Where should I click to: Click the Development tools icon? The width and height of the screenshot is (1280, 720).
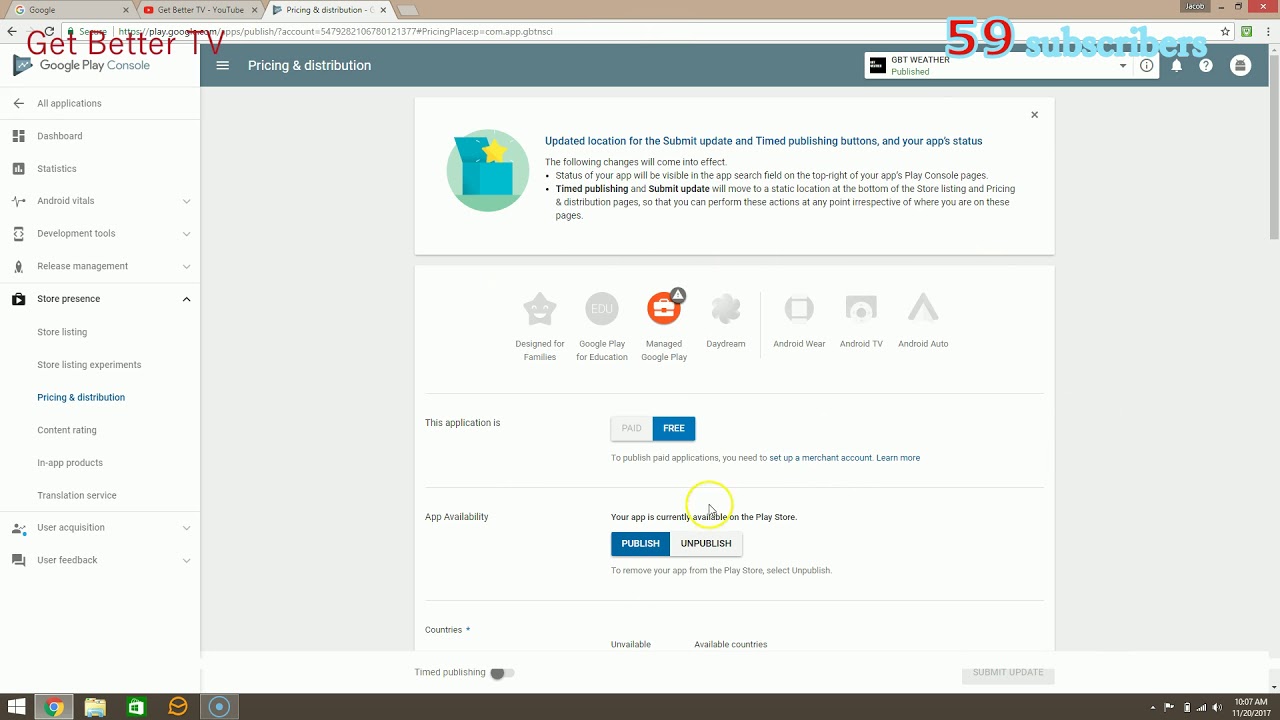(18, 234)
